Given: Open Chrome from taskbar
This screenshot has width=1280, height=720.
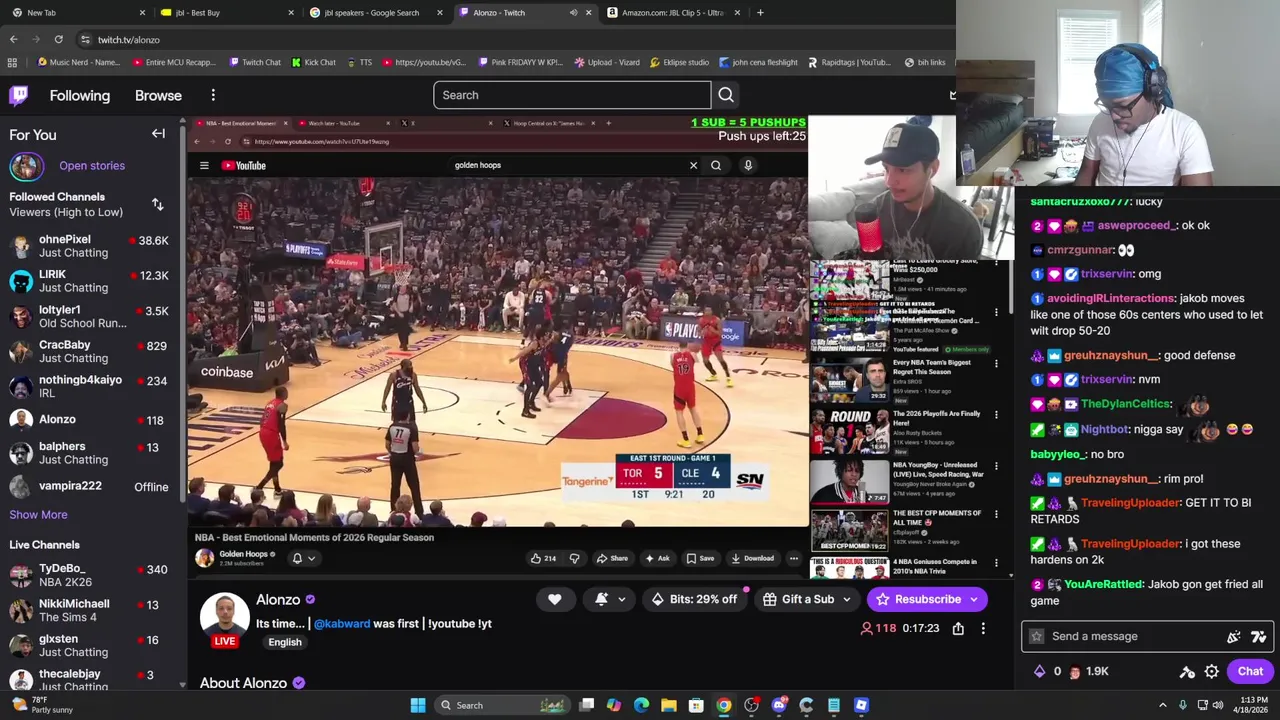Looking at the screenshot, I should (724, 705).
